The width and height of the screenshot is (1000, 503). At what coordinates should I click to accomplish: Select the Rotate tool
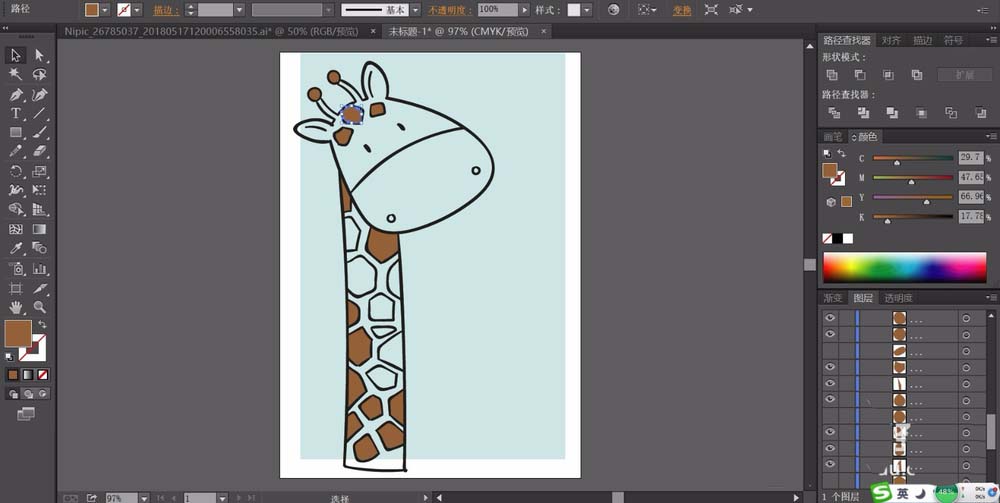[x=15, y=171]
